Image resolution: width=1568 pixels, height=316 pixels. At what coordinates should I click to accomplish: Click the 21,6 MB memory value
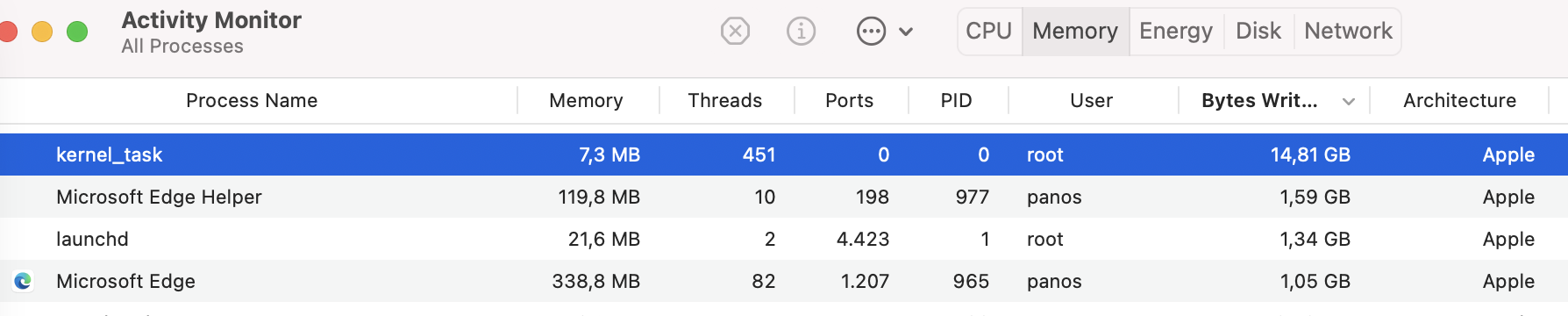604,239
